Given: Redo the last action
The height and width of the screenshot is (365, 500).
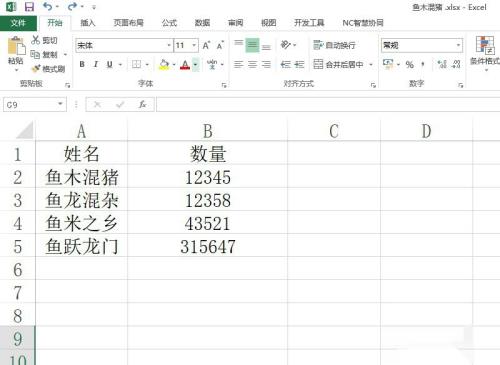Looking at the screenshot, I should tap(72, 6).
